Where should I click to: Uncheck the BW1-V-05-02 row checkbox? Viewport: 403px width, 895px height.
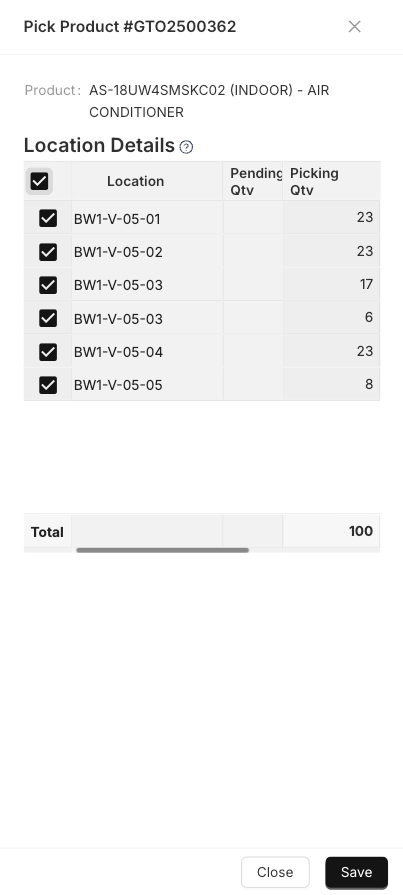tap(48, 252)
